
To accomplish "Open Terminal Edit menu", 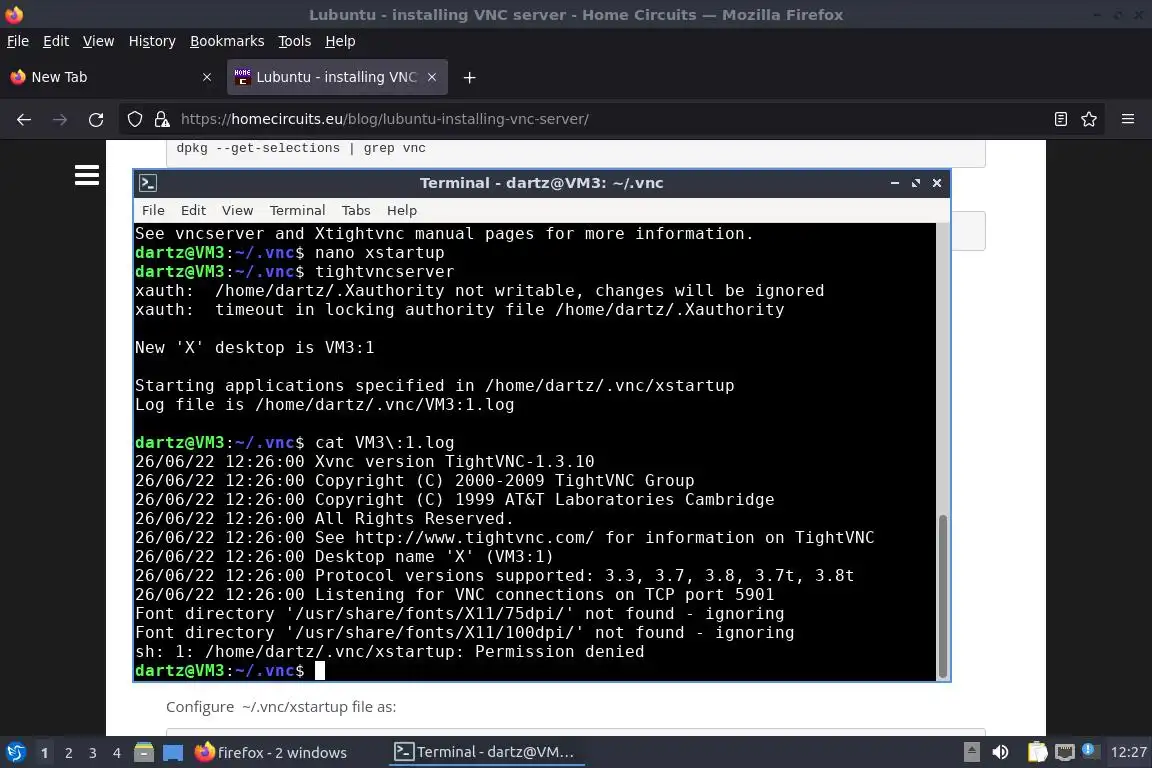I will 193,210.
